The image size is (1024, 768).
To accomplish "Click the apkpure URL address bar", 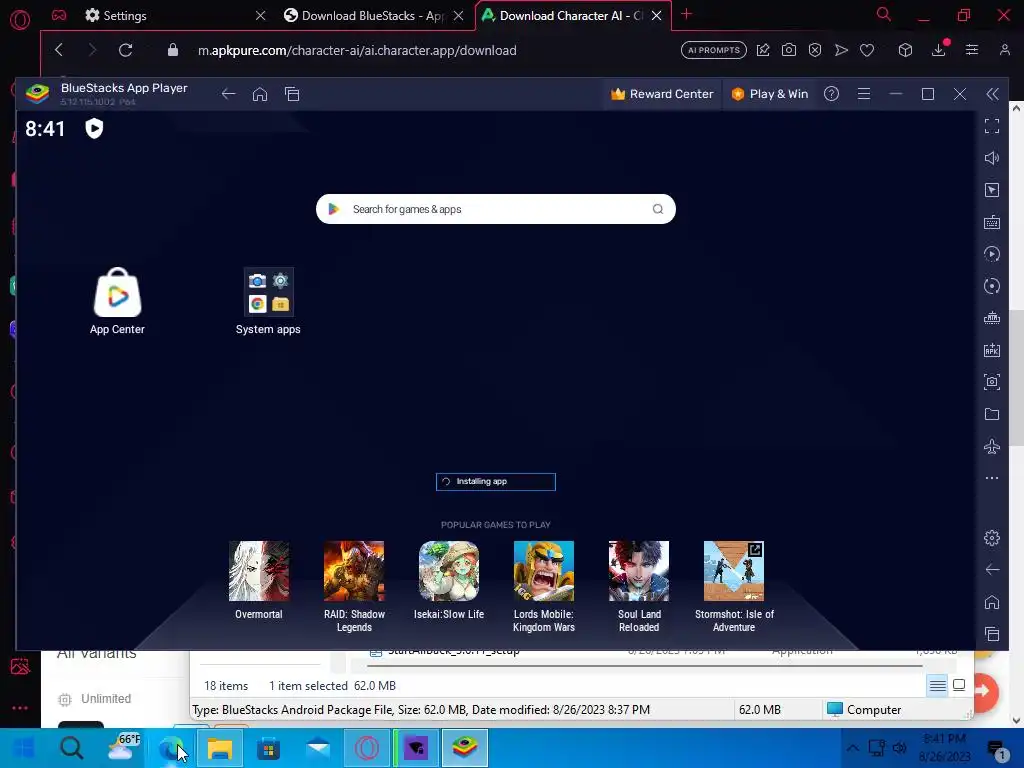I will [x=357, y=50].
